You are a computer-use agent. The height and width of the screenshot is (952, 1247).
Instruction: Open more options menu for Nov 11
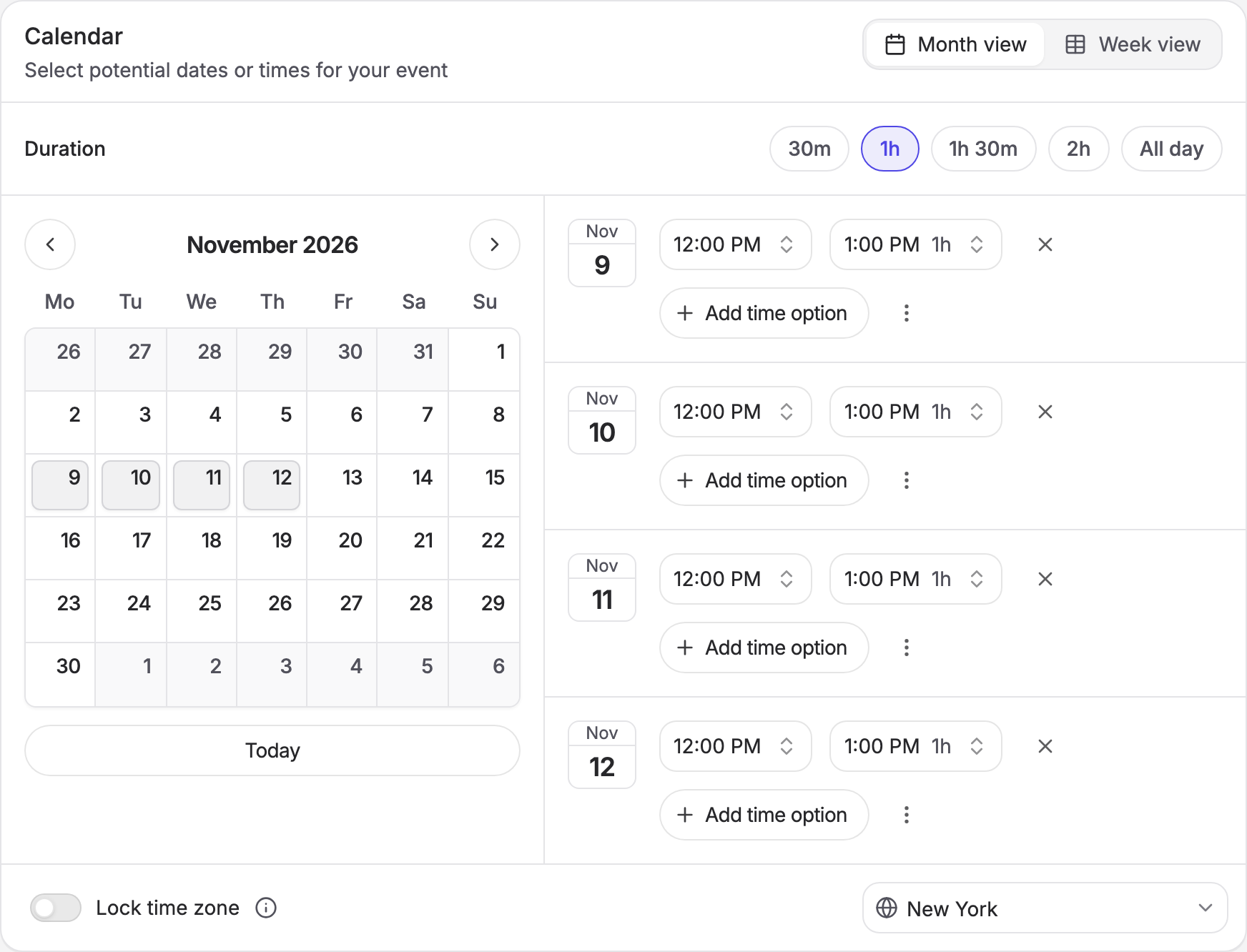[x=906, y=648]
